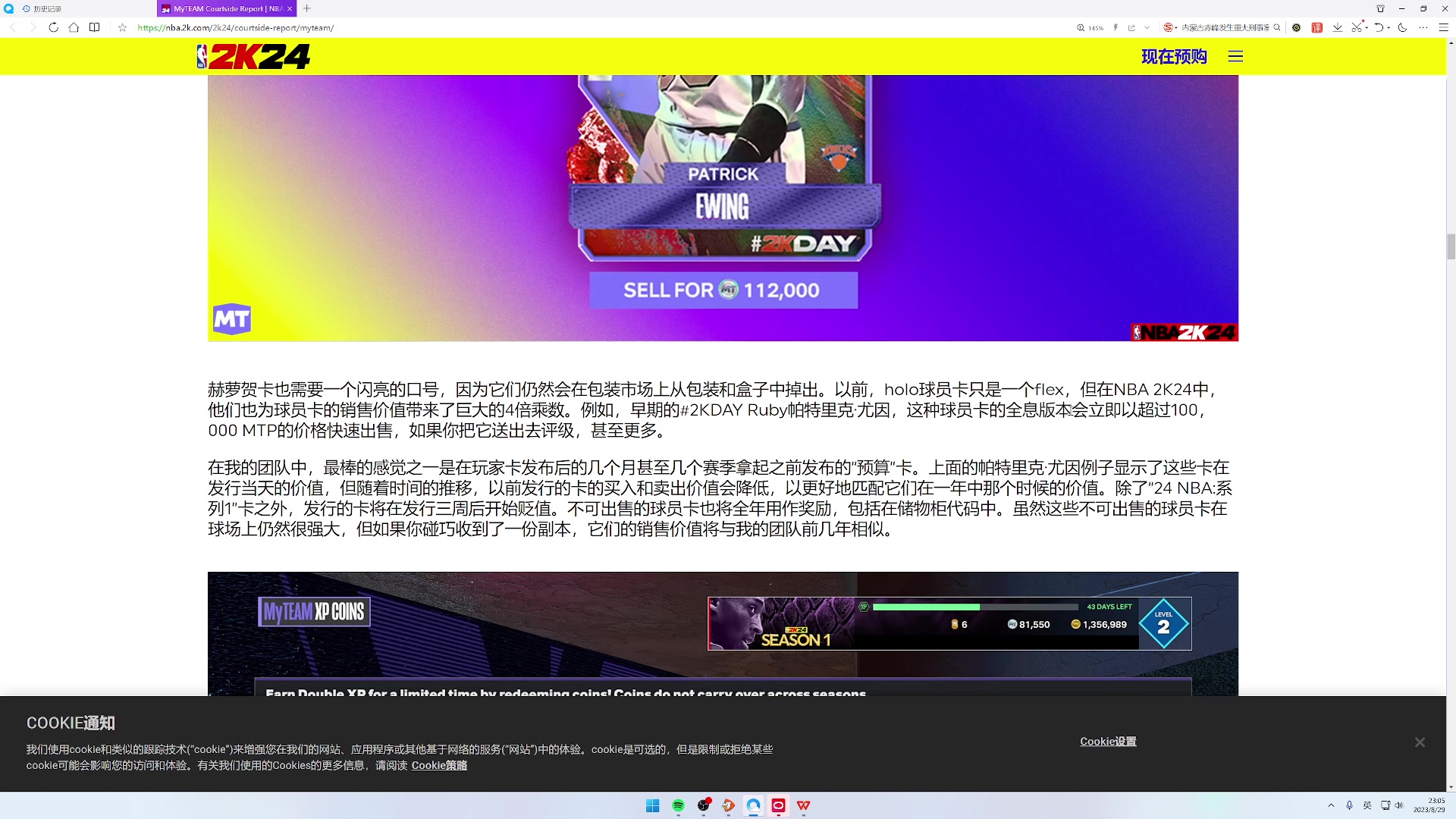Screen dimensions: 1456x819
Task: Go back to the previous page
Action: [x=13, y=27]
